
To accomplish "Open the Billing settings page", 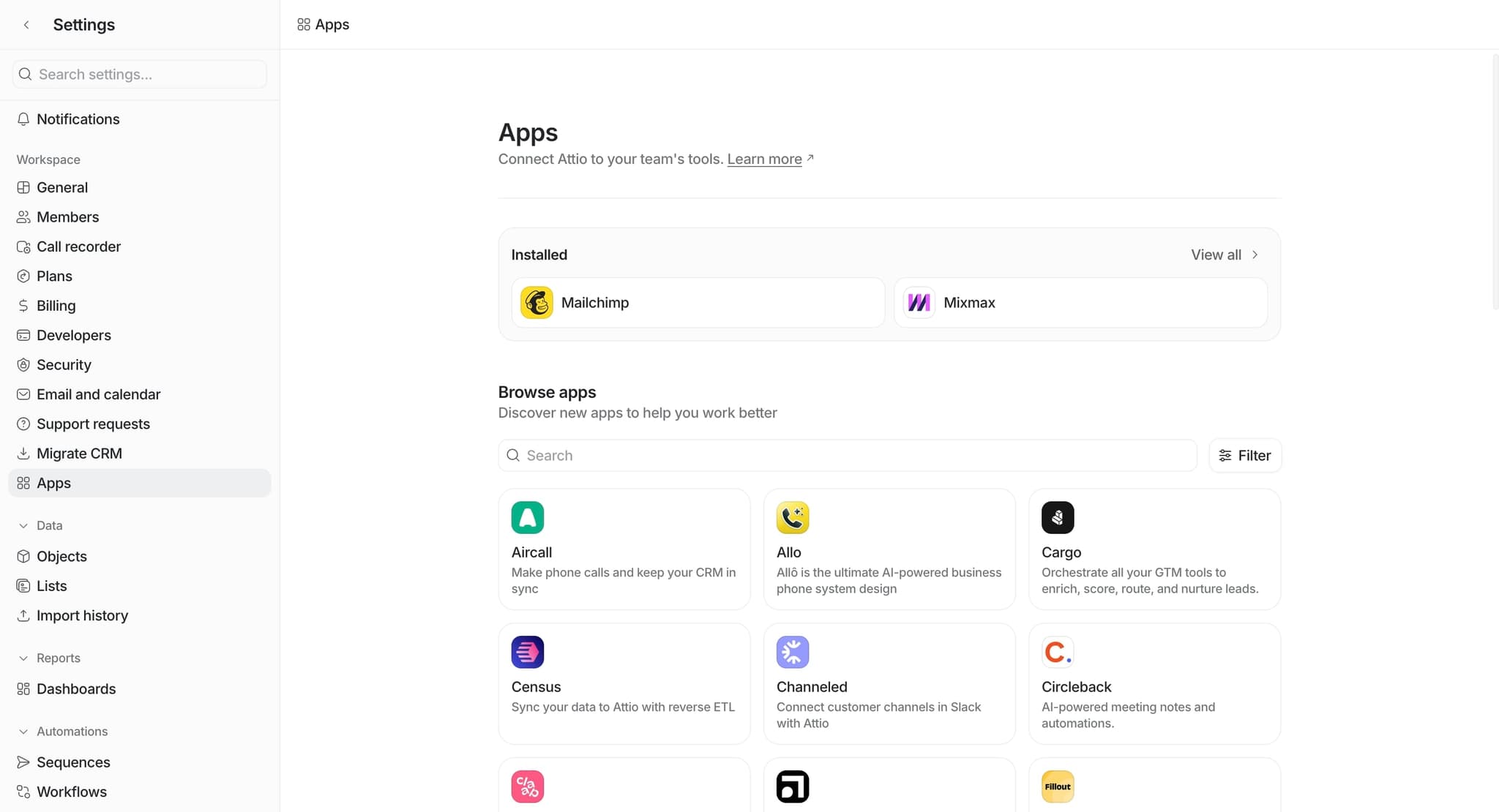I will point(56,305).
